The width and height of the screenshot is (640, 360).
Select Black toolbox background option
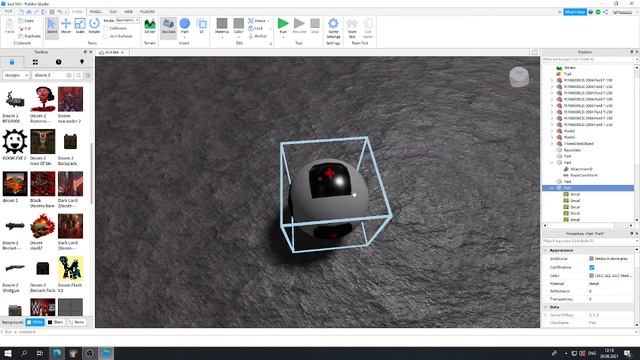56,322
